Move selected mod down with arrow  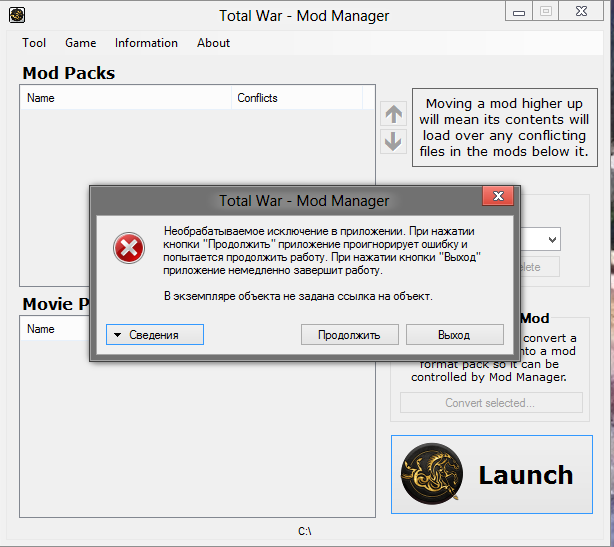394,141
